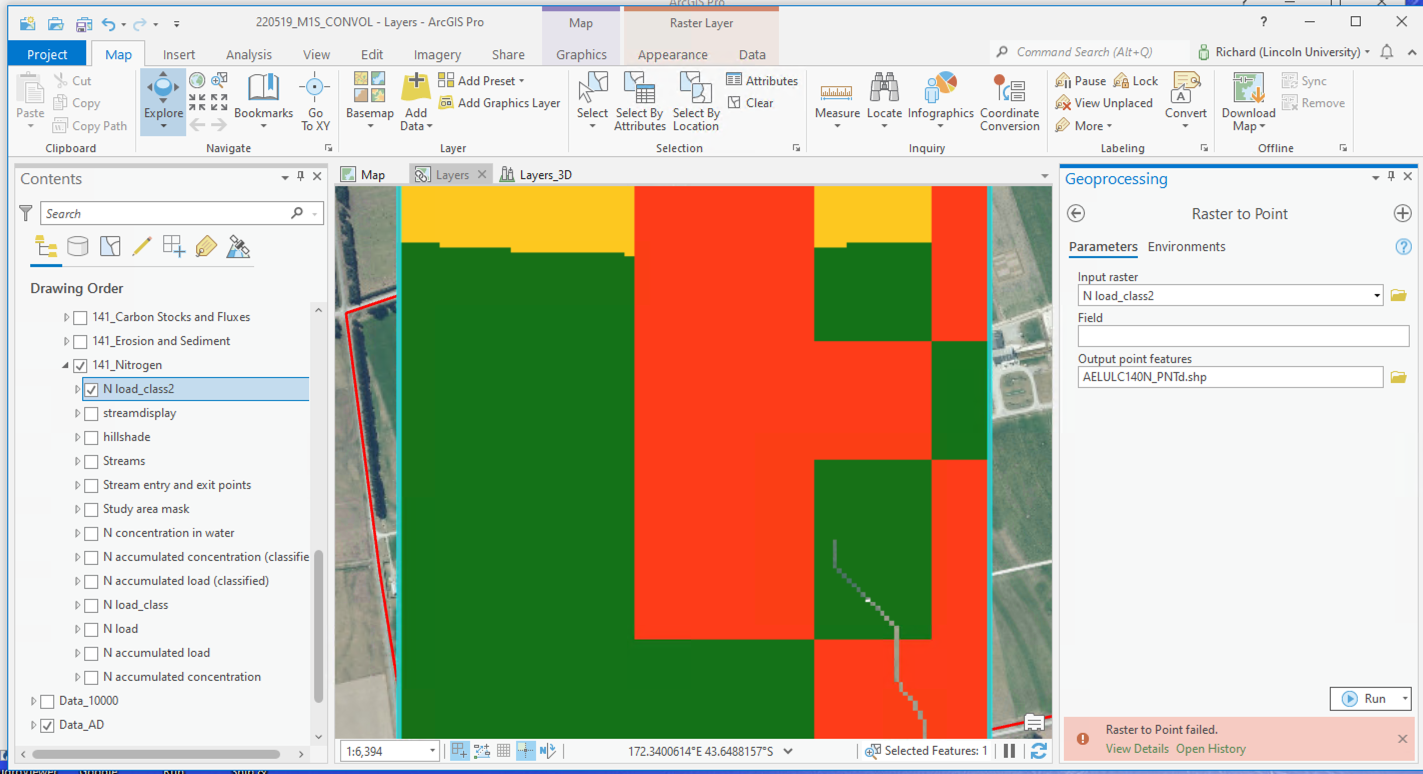Run the Raster to Point tool
The height and width of the screenshot is (774, 1423).
pyautogui.click(x=1365, y=699)
